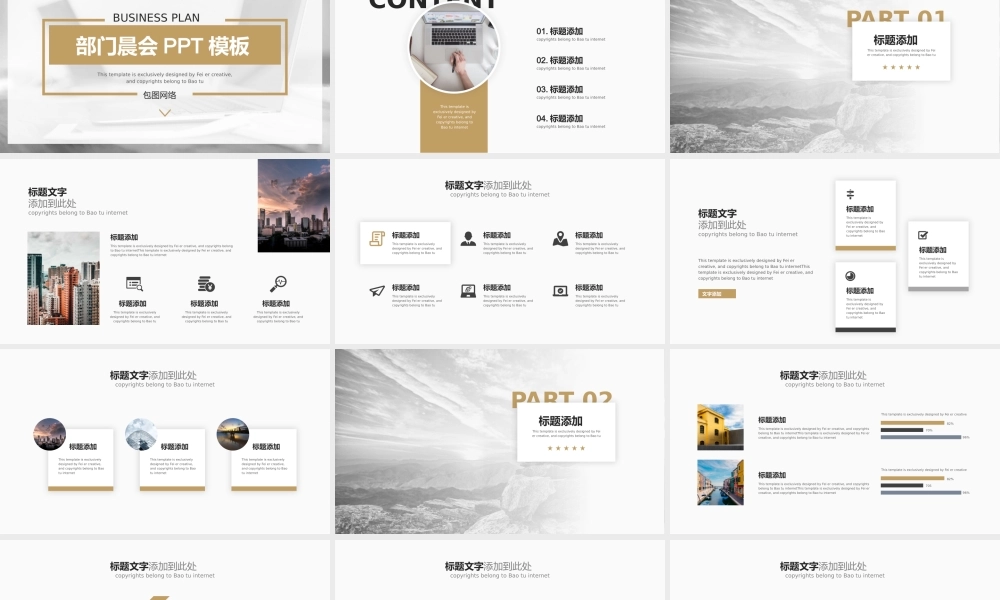Click the down chevron under 包图网络
The width and height of the screenshot is (1000, 600).
point(165,112)
